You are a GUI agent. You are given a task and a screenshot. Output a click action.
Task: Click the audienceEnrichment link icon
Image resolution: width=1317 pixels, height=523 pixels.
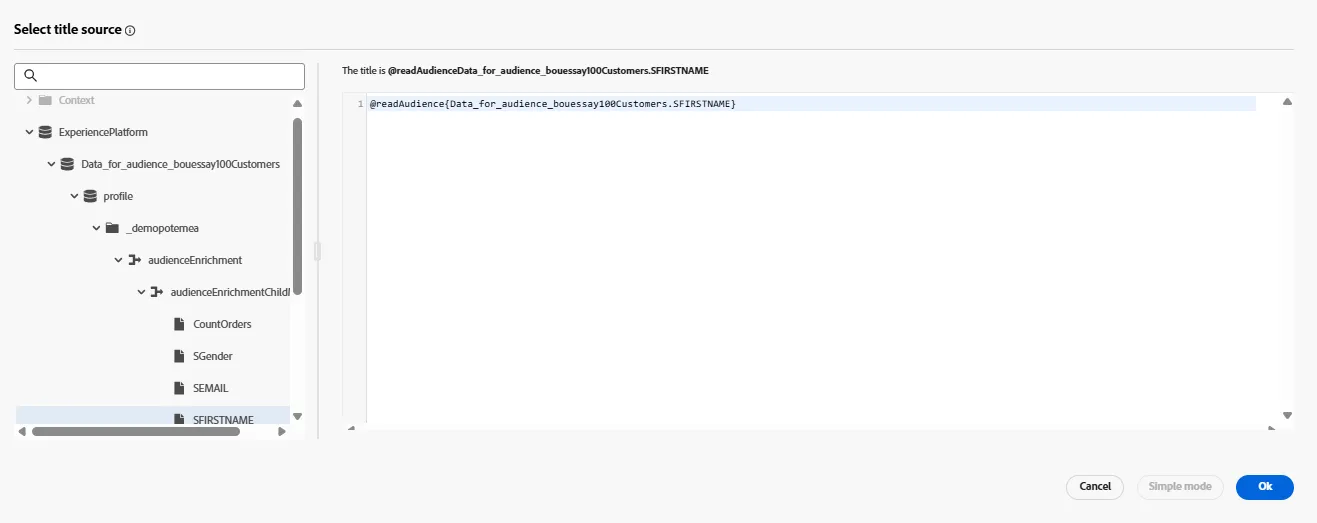tap(134, 260)
